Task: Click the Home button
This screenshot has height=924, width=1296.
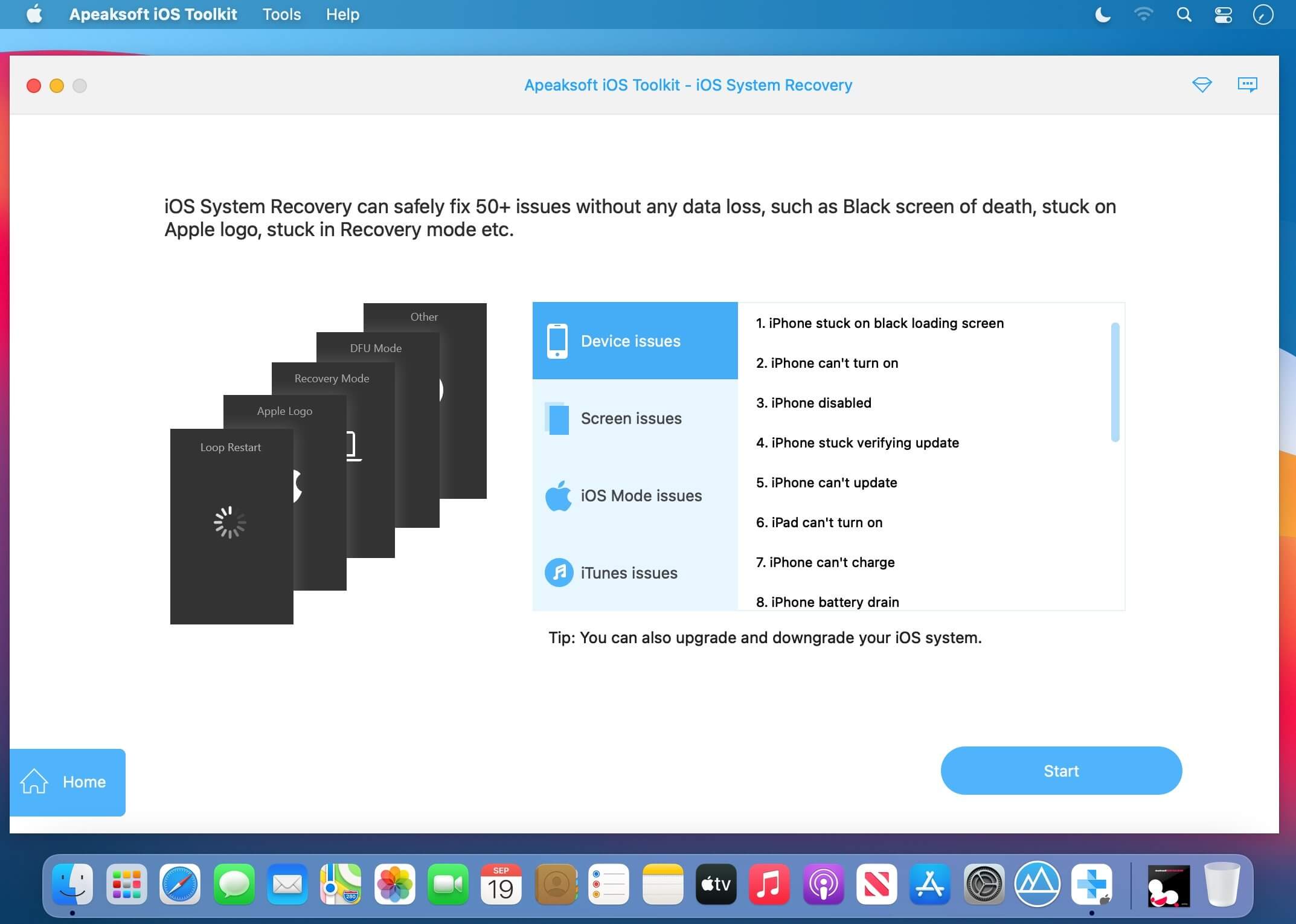Action: pyautogui.click(x=84, y=782)
